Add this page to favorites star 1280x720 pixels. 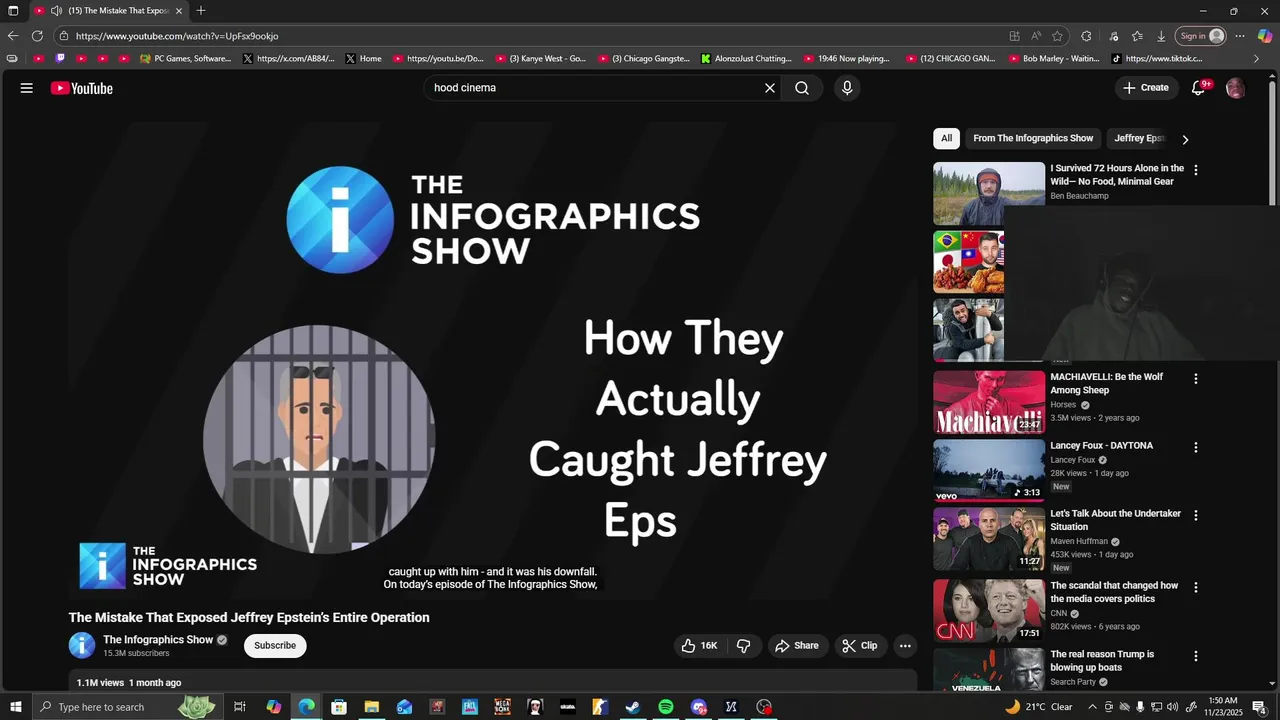[x=1058, y=36]
